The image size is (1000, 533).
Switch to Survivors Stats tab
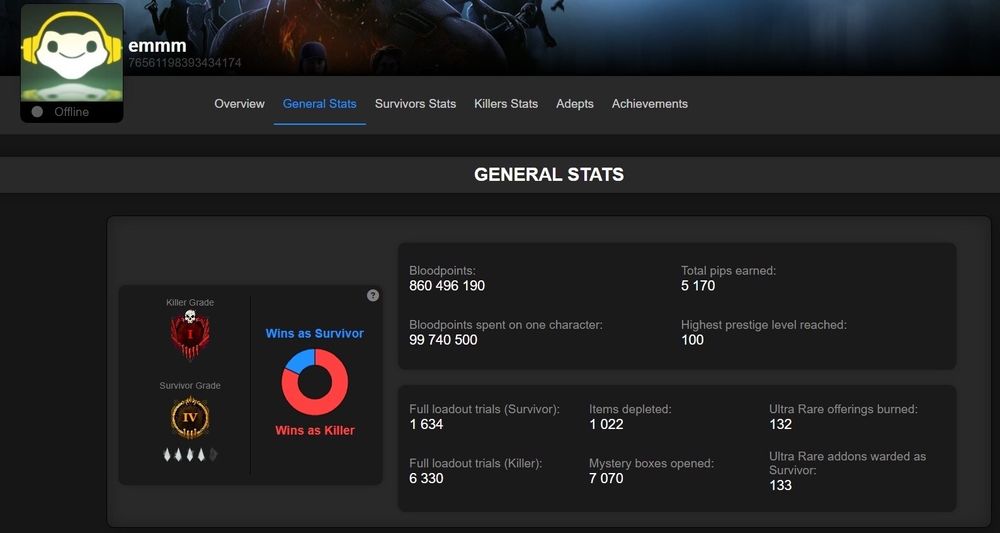415,104
